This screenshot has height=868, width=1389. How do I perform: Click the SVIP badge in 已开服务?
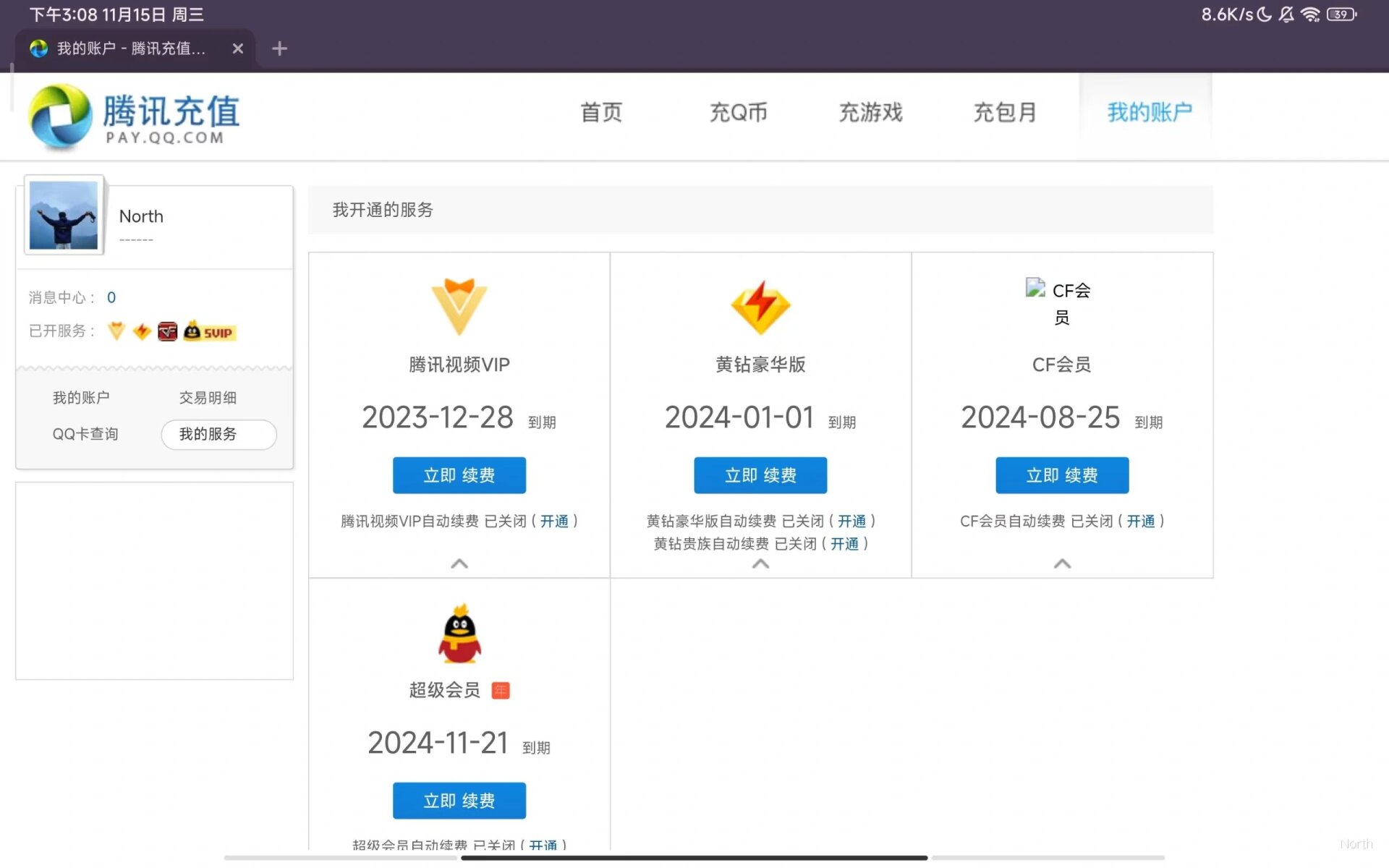click(x=209, y=331)
